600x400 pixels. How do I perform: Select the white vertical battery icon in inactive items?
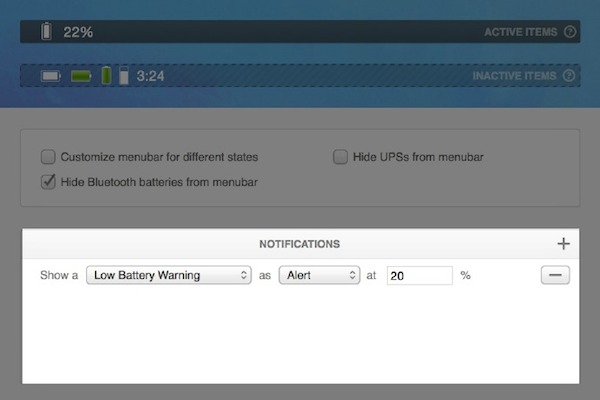click(124, 75)
